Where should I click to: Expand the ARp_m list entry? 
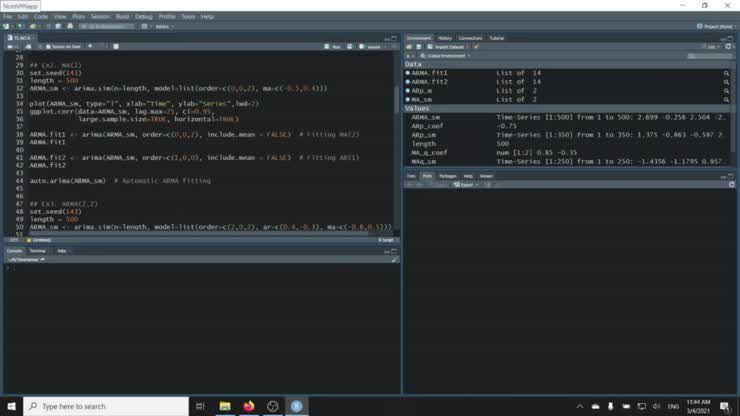[x=408, y=91]
